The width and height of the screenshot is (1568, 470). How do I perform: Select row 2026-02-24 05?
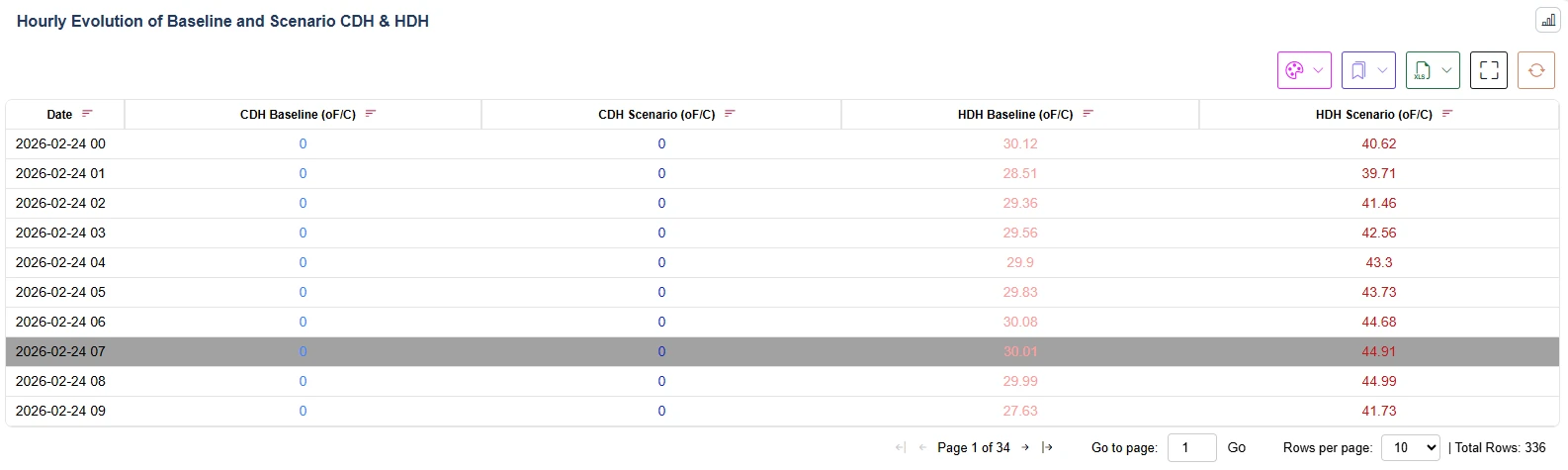pos(782,292)
